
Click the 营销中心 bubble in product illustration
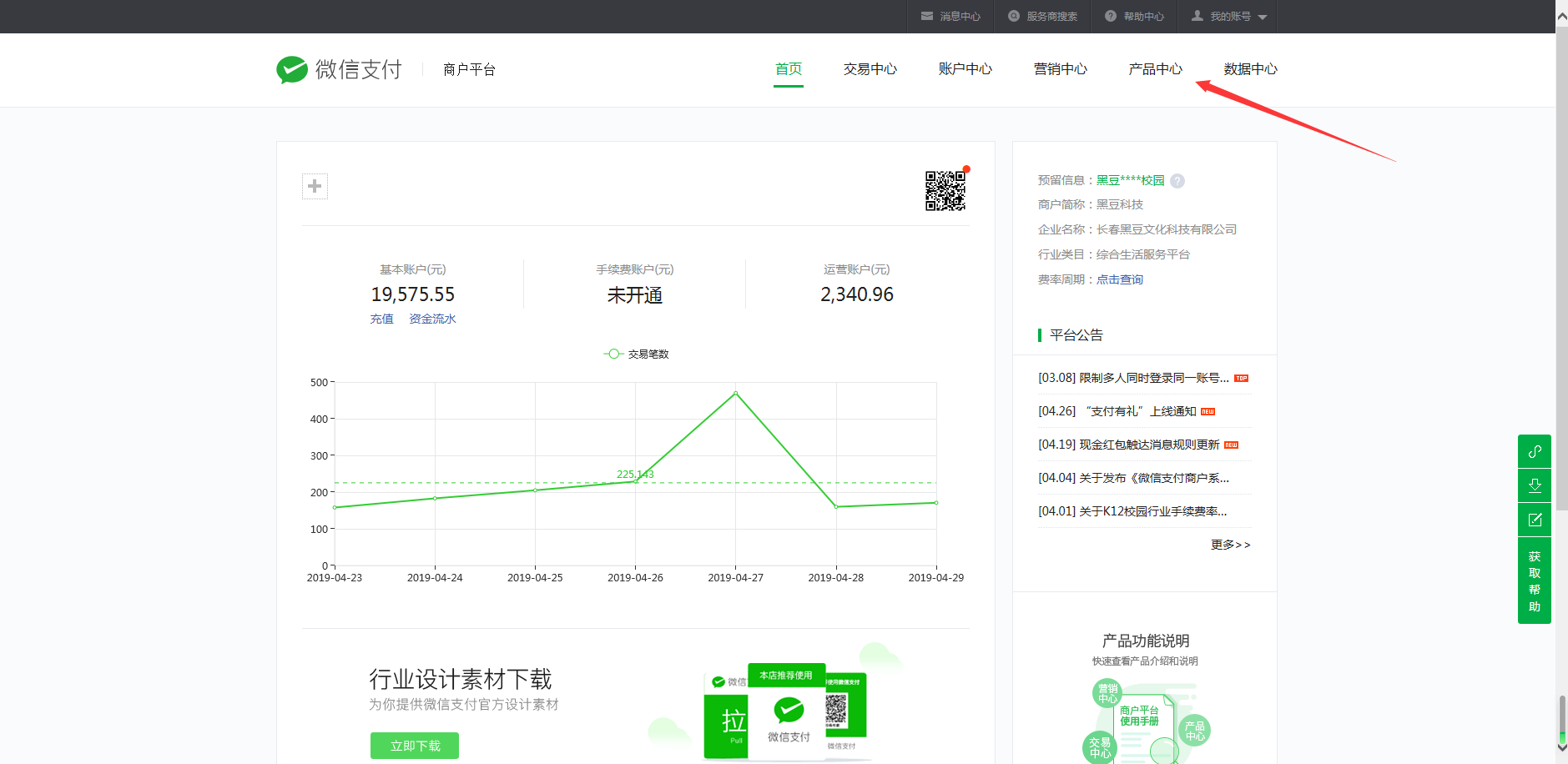[x=1107, y=693]
